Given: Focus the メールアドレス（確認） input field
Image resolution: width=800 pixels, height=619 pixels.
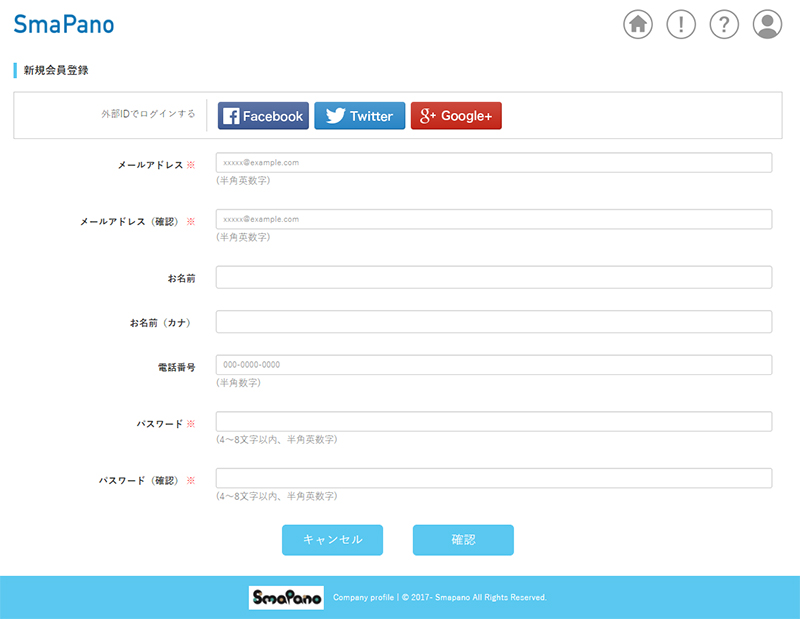Looking at the screenshot, I should pos(493,219).
